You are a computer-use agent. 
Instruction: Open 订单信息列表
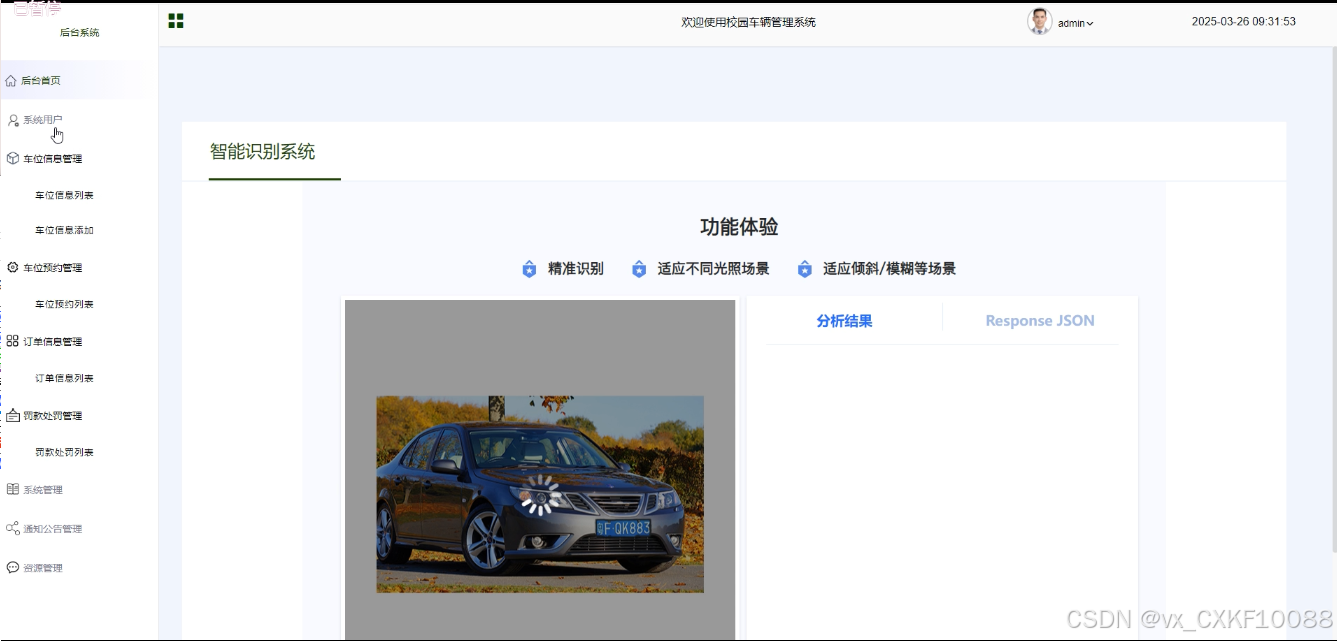pos(64,378)
